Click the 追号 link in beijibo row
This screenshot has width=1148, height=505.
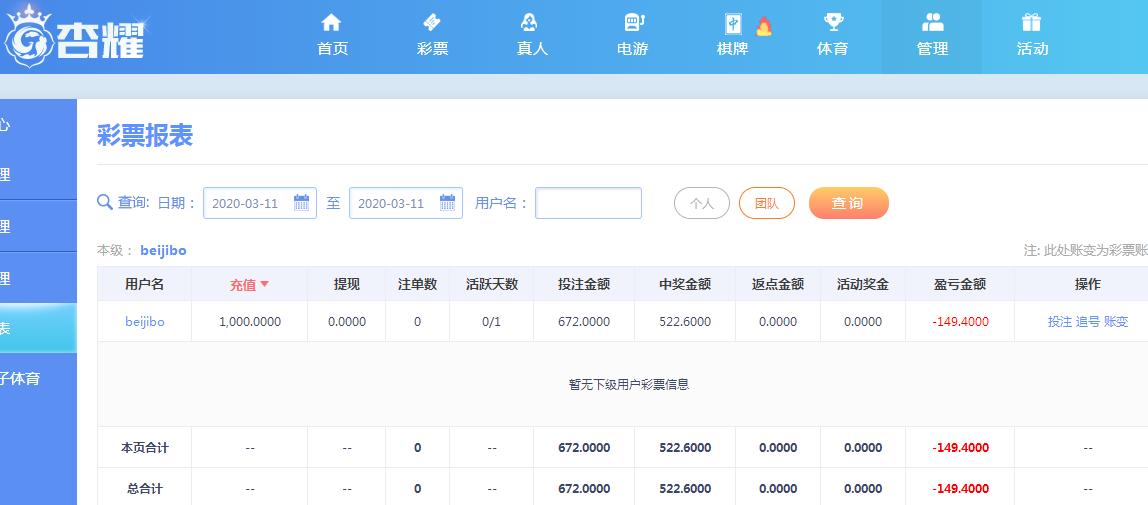tap(1087, 321)
